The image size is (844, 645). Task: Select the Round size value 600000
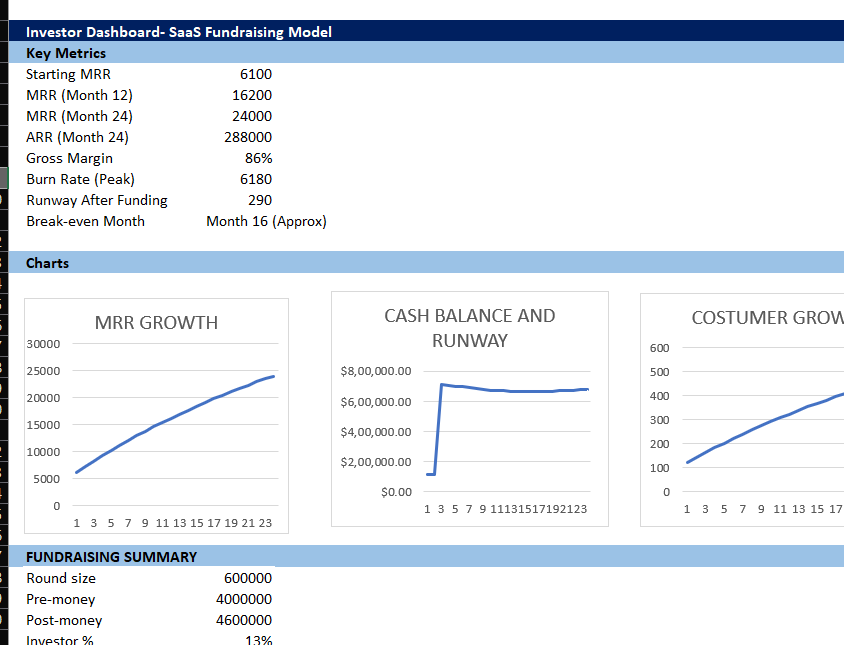coord(248,578)
